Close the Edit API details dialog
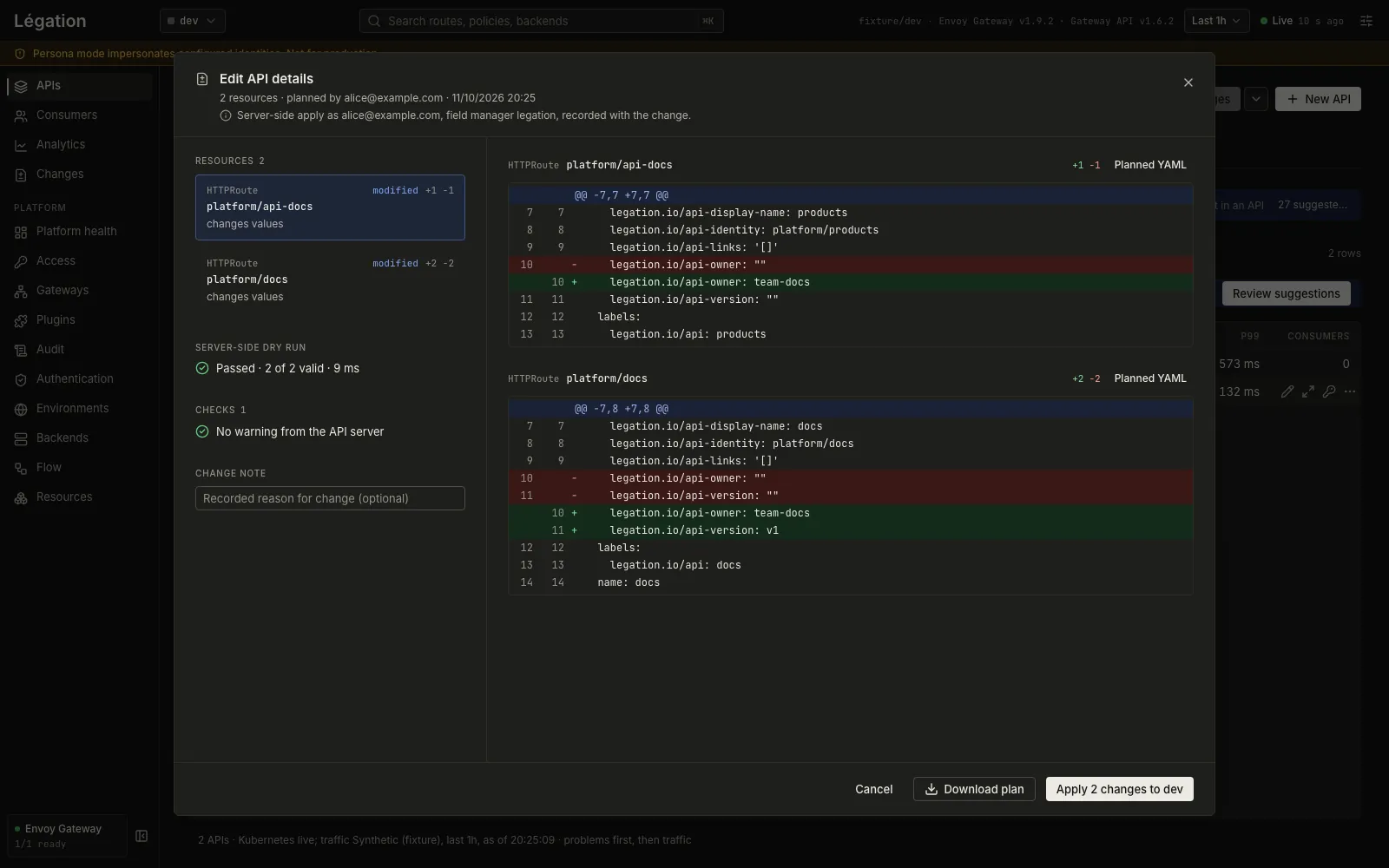This screenshot has width=1389, height=868. point(1188,82)
